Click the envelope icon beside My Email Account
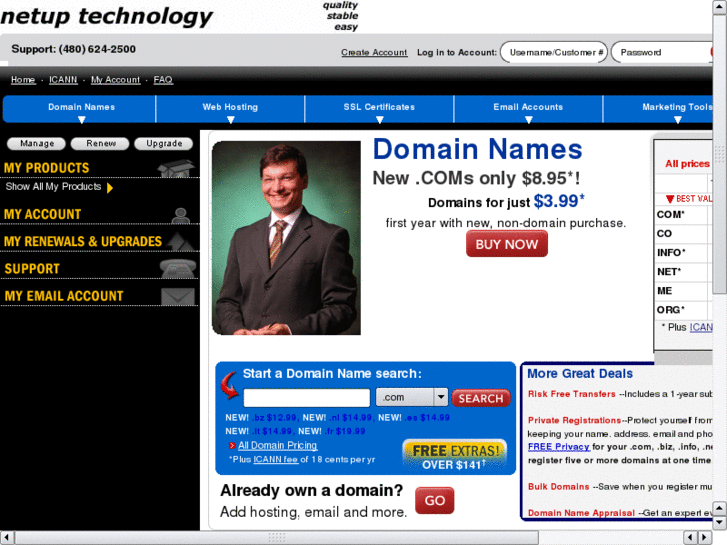This screenshot has width=727, height=545. pyautogui.click(x=178, y=296)
